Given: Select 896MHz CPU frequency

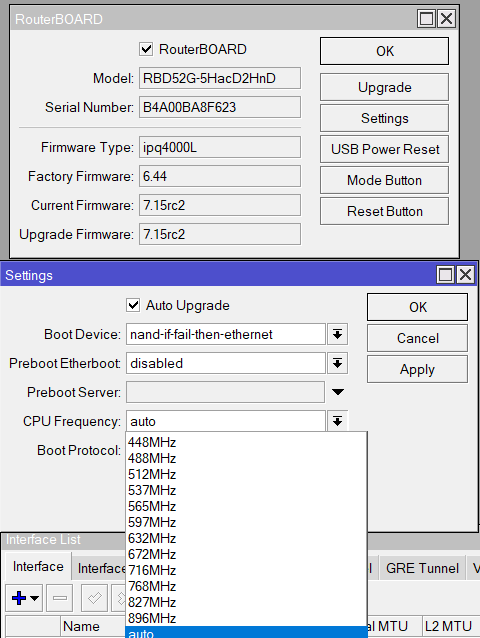Looking at the screenshot, I should pyautogui.click(x=246, y=618).
